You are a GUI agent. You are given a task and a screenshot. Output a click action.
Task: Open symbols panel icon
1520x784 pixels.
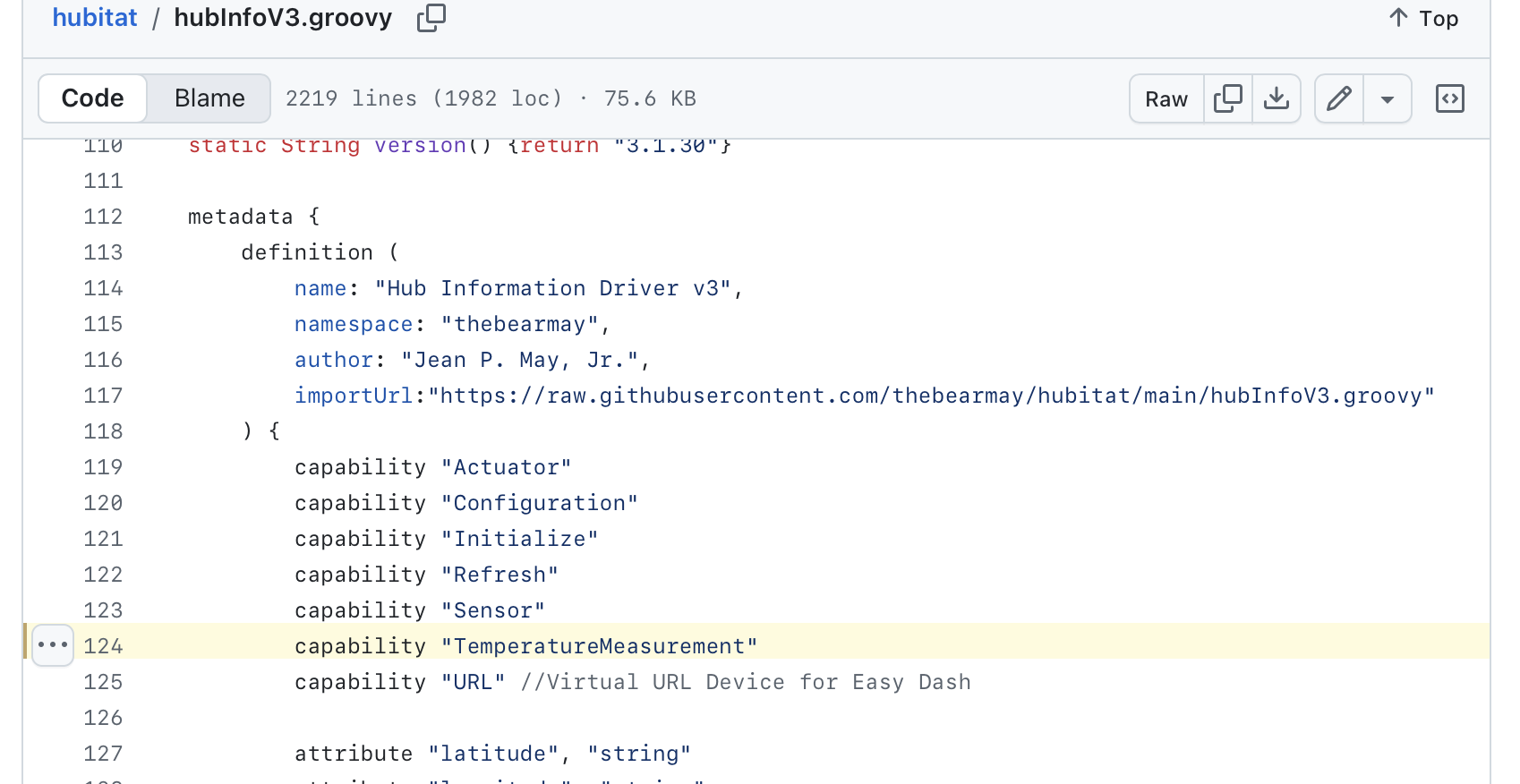[1450, 98]
